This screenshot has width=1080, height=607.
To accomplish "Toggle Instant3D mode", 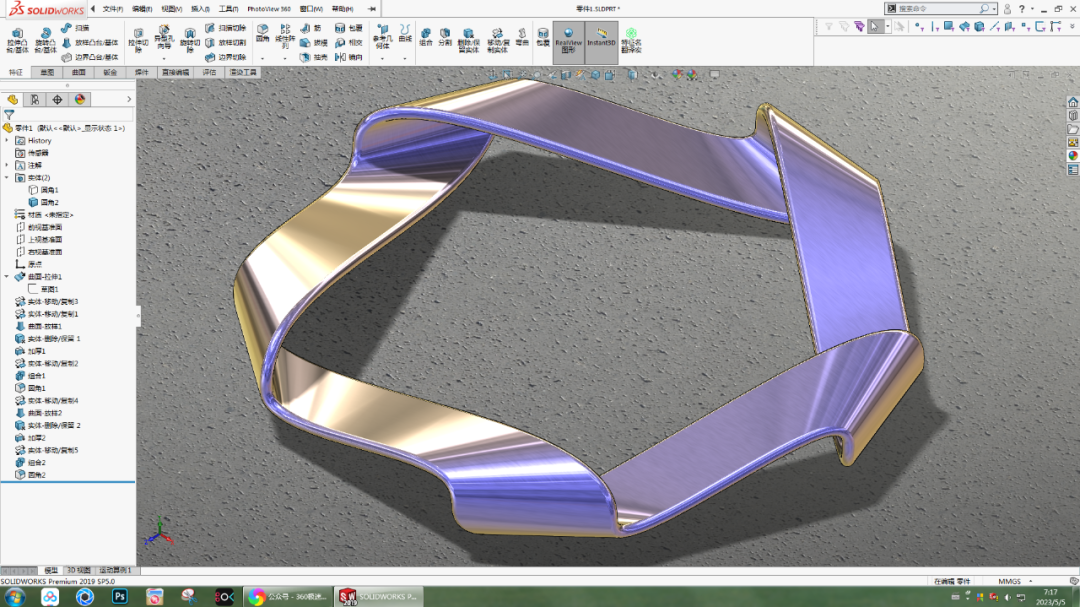I will click(601, 40).
